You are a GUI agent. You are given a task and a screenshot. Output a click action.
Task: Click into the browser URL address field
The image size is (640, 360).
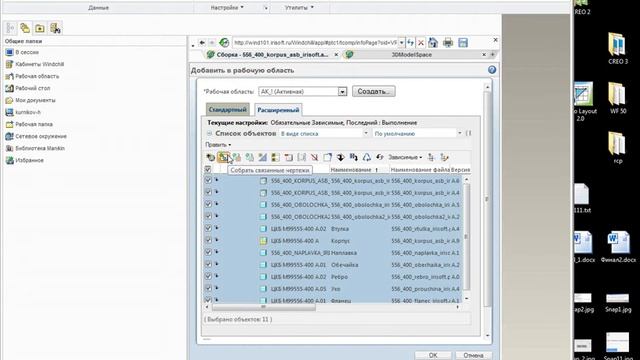[315, 42]
